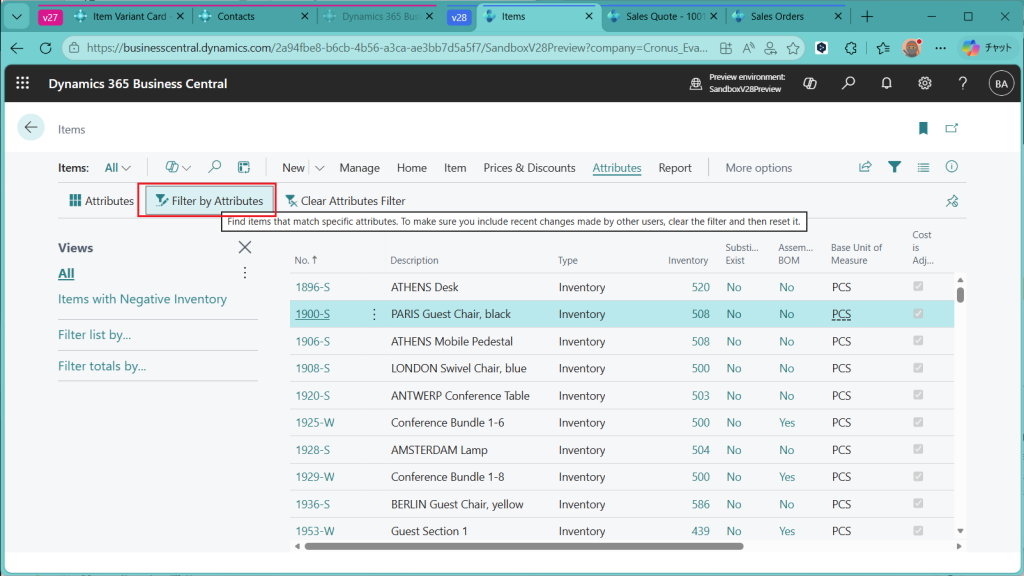The image size is (1024, 576).
Task: Open the Copilot dropdown in the action bar
Action: click(177, 168)
